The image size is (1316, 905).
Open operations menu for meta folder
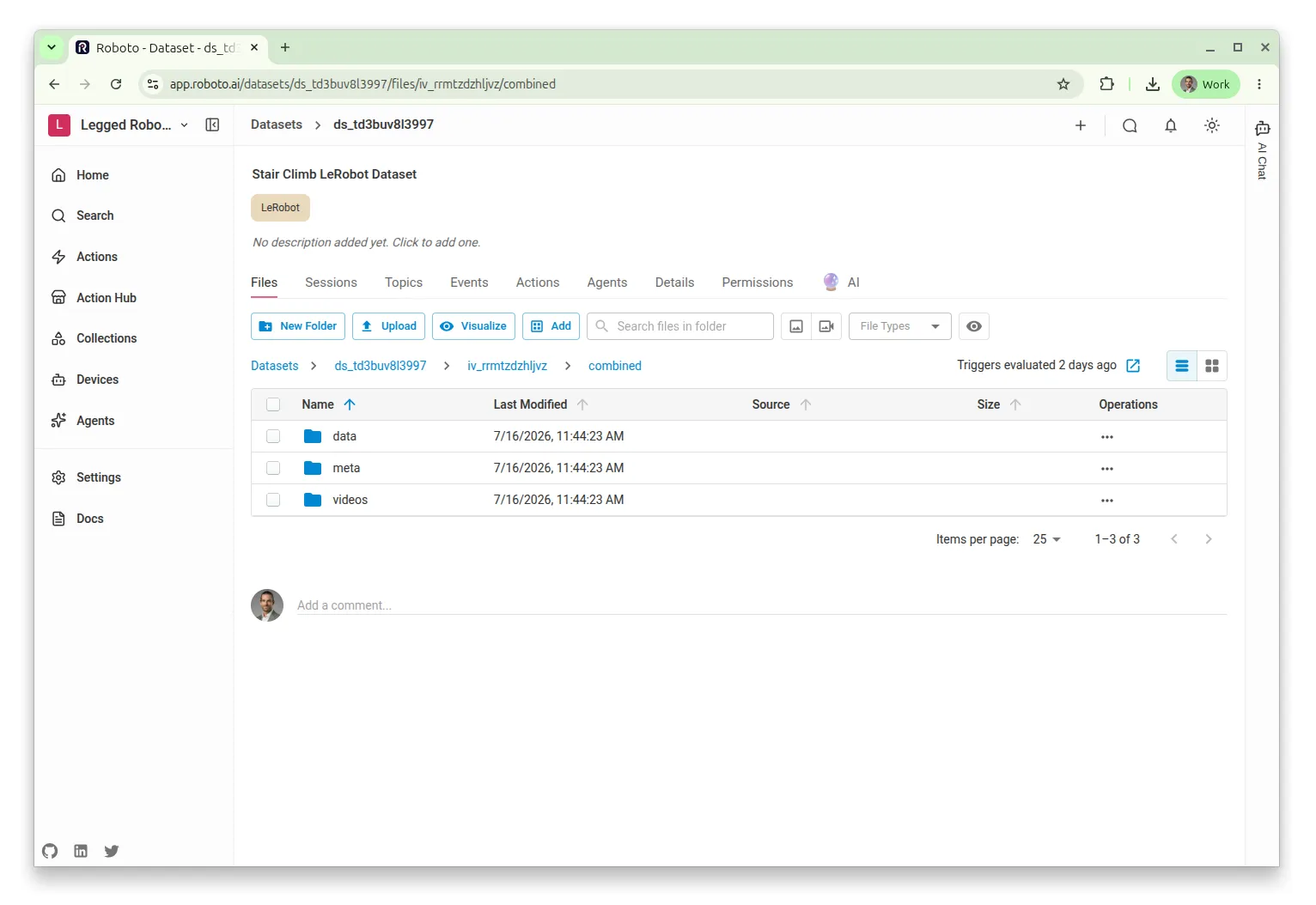1107,469
